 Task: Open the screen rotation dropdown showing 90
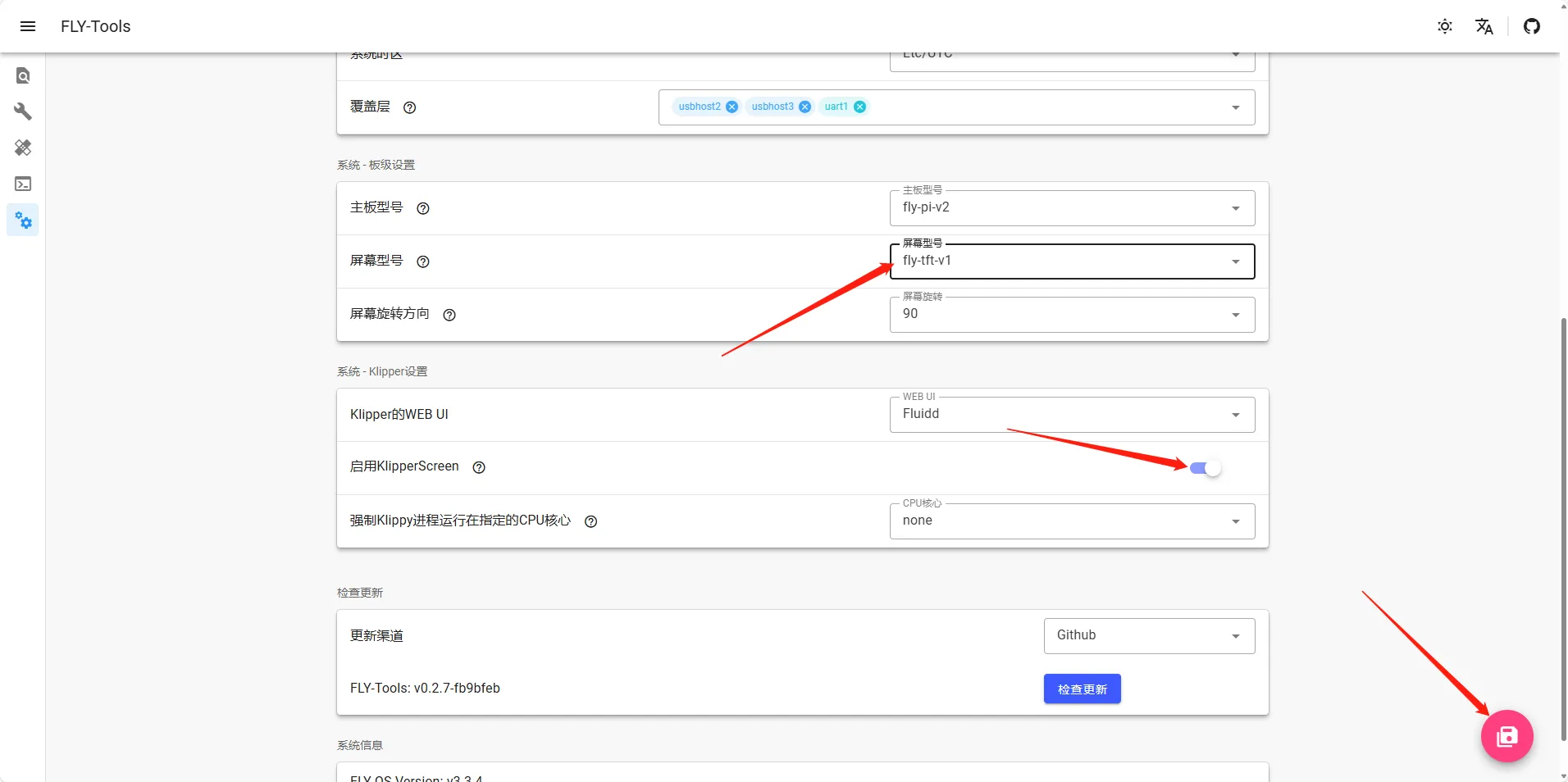tap(1072, 315)
